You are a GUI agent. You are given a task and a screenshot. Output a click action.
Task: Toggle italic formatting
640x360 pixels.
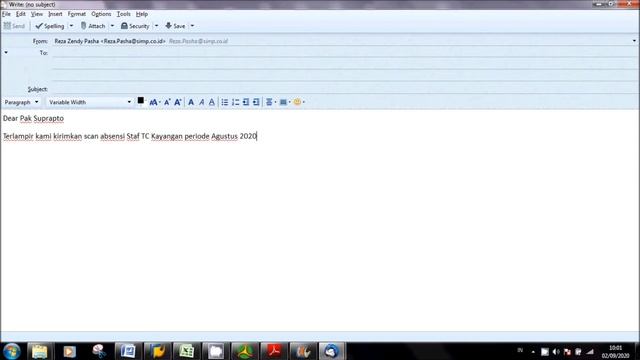(x=202, y=102)
